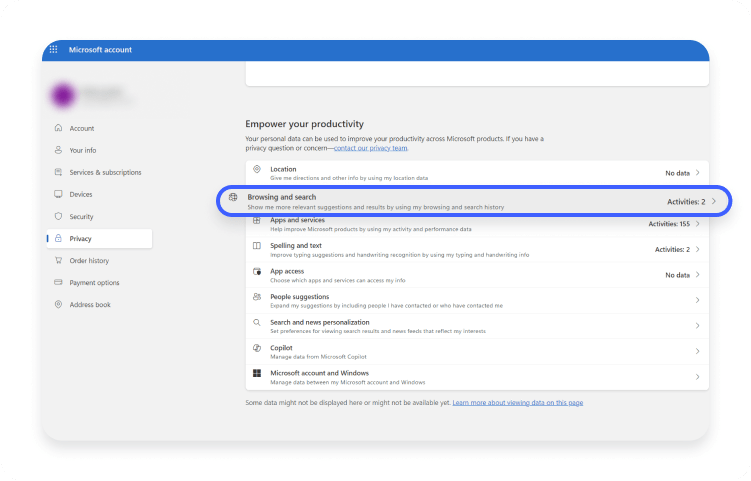Click 'Choose which apps and services' description
This screenshot has height=481, width=751.
point(338,280)
